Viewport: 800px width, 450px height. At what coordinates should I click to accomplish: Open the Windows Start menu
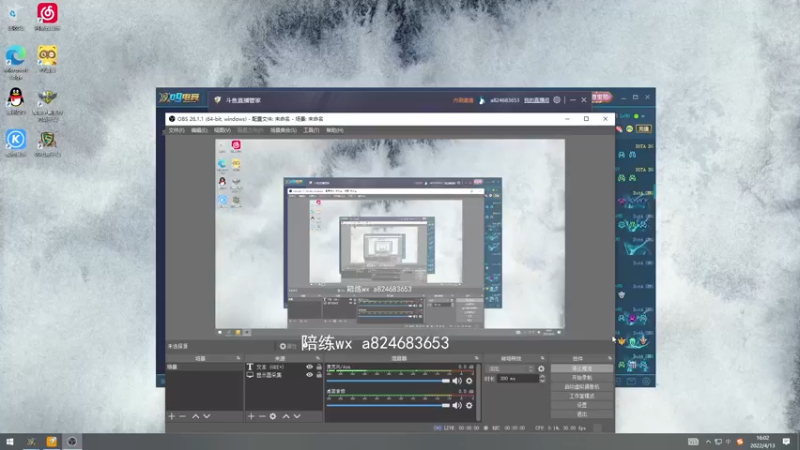pyautogui.click(x=10, y=442)
